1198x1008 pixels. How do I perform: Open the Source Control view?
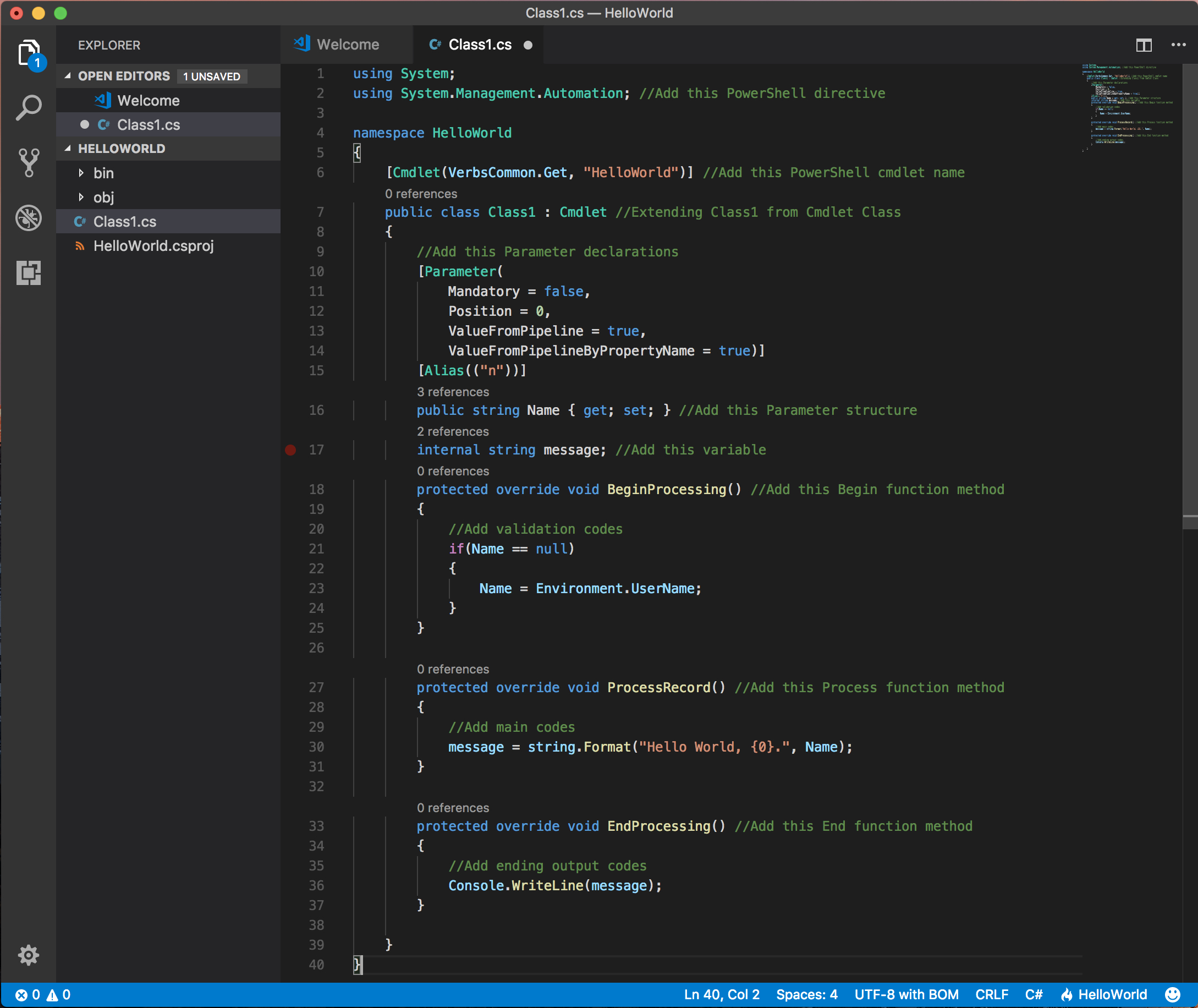(29, 162)
